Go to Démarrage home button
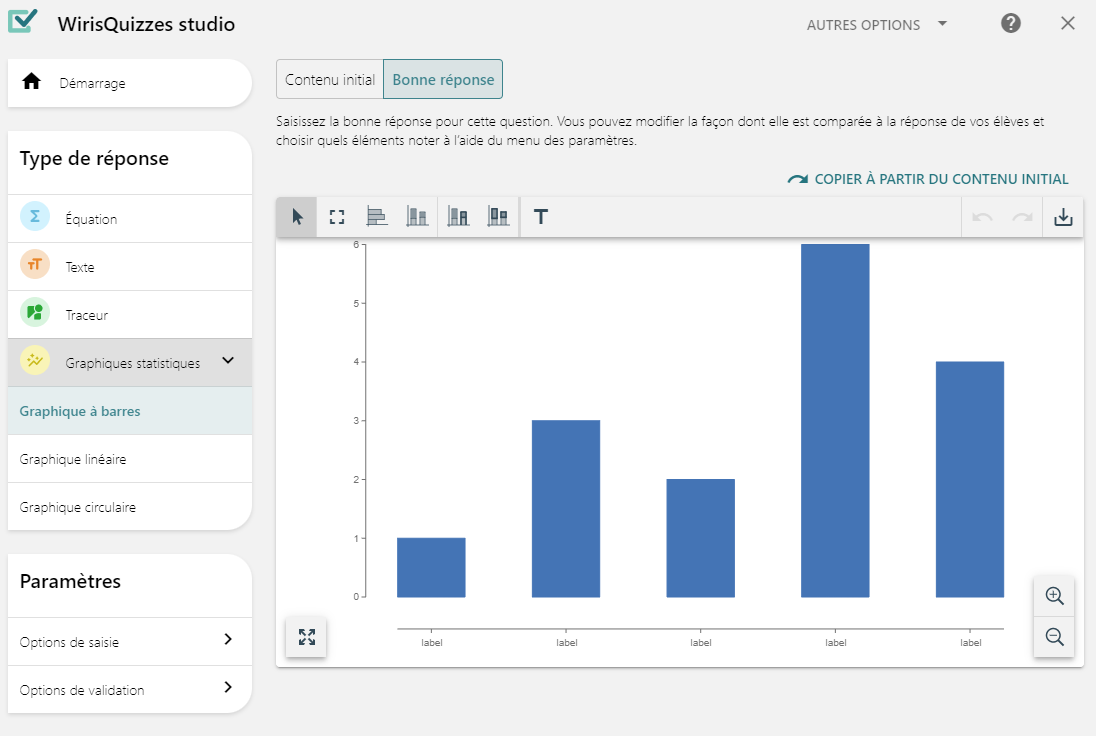1096x736 pixels. pos(129,83)
